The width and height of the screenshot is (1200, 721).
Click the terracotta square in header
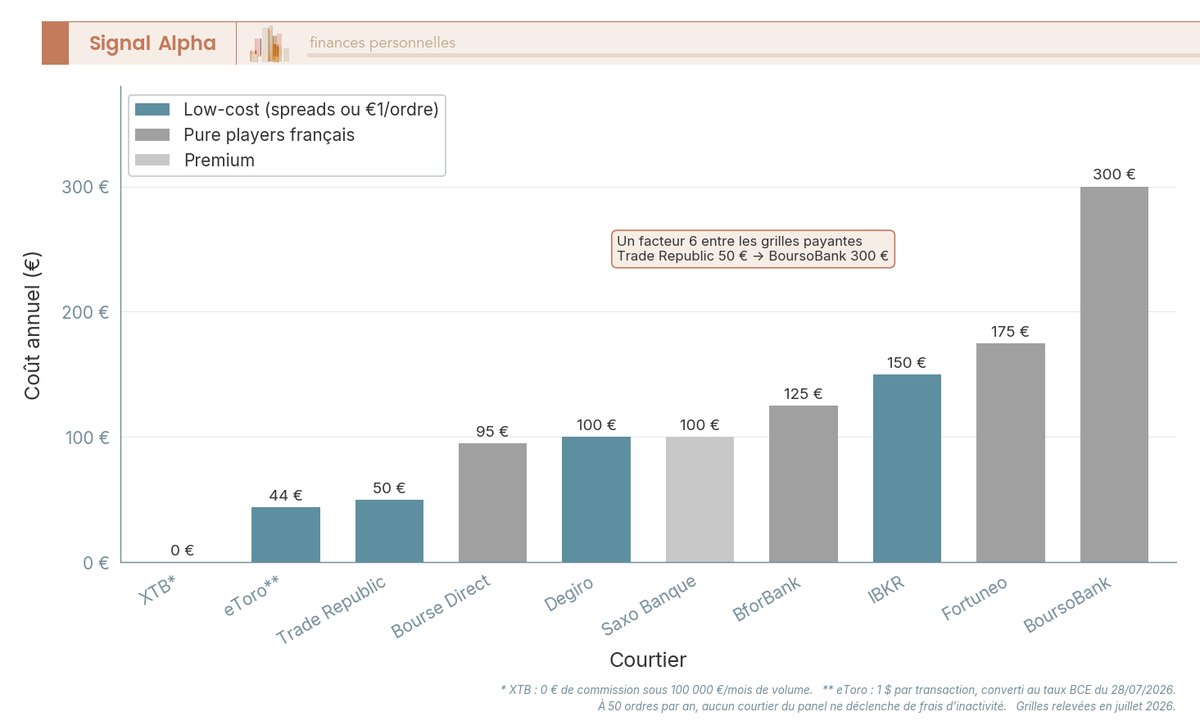point(55,43)
